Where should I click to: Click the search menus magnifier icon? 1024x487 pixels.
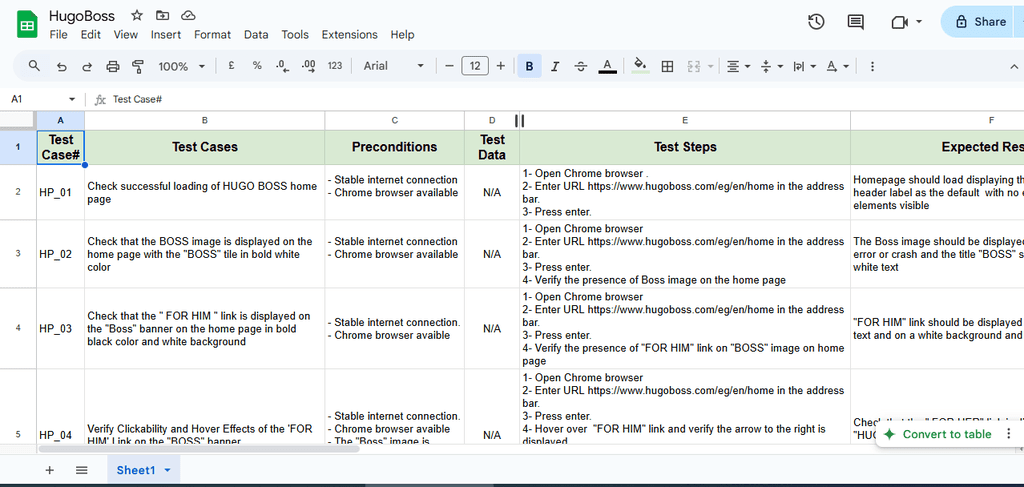click(35, 66)
